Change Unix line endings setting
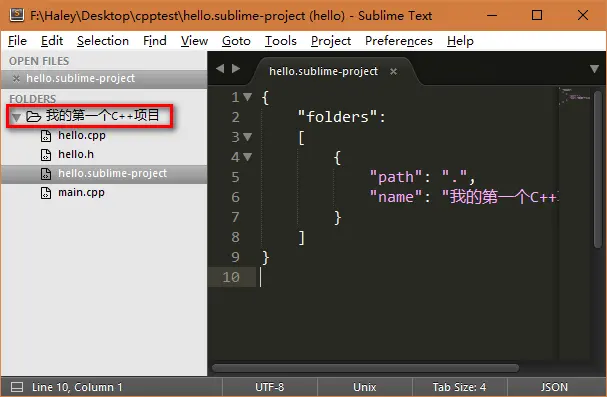This screenshot has width=607, height=397. pyautogui.click(x=365, y=387)
